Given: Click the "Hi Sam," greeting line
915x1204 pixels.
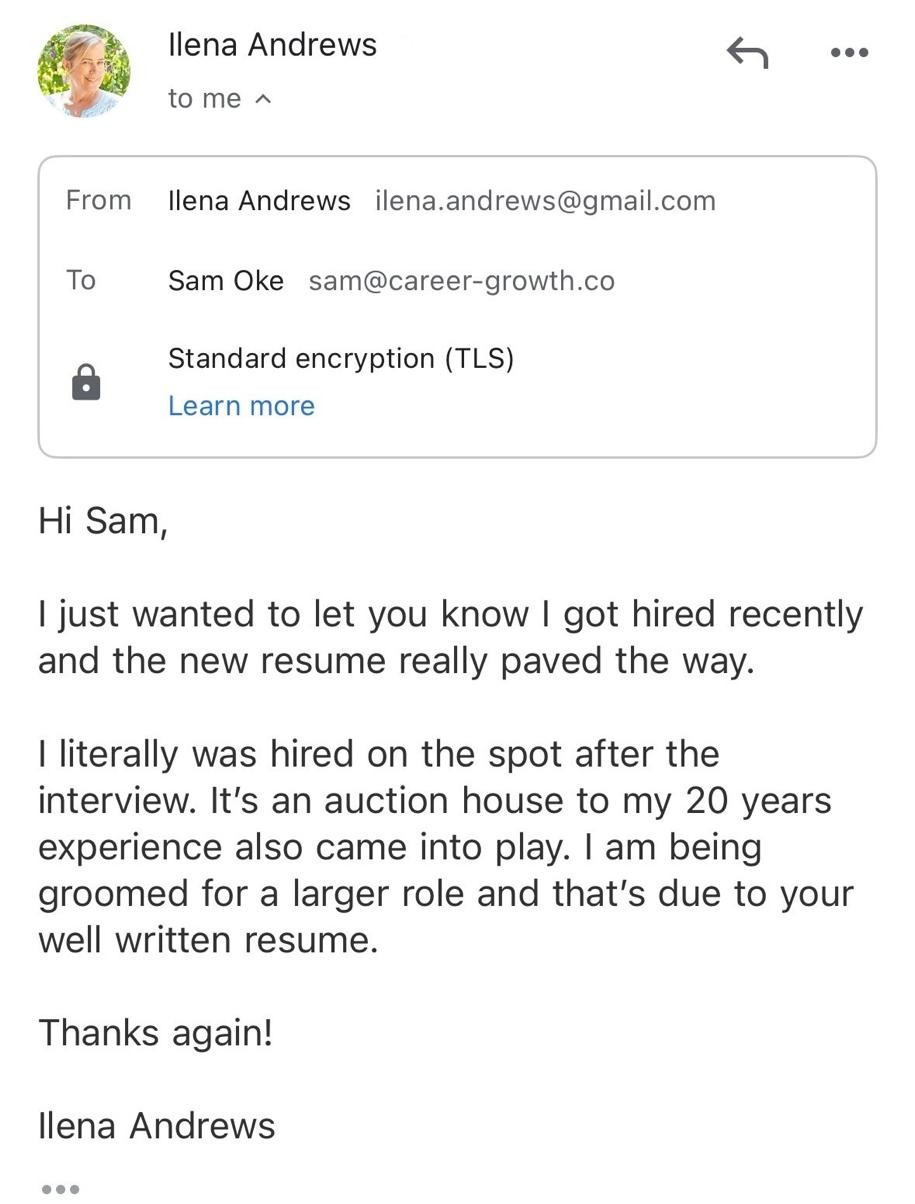Looking at the screenshot, I should [103, 521].
